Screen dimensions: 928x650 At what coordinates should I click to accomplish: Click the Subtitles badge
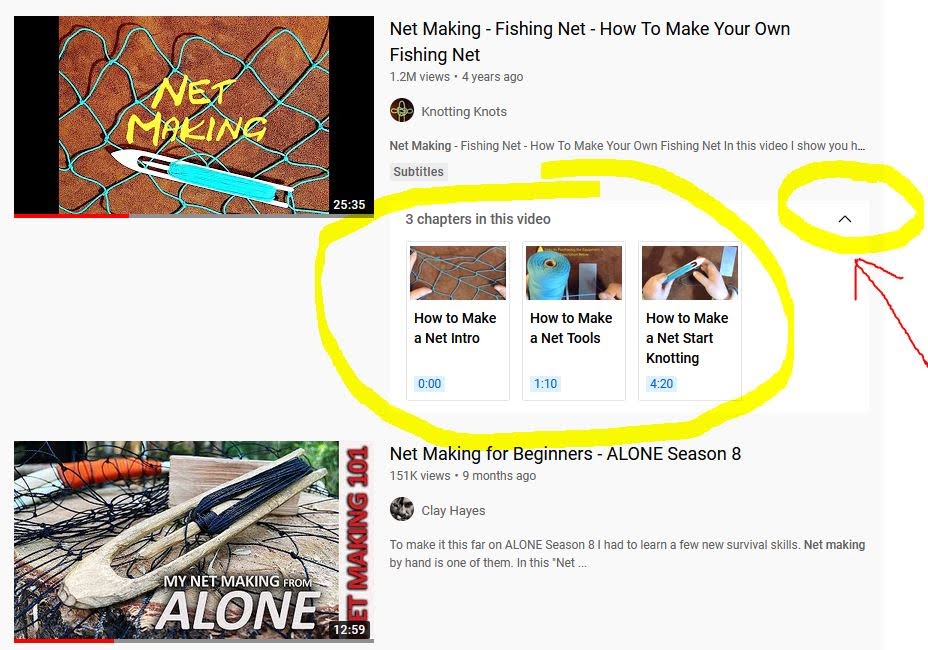point(418,172)
